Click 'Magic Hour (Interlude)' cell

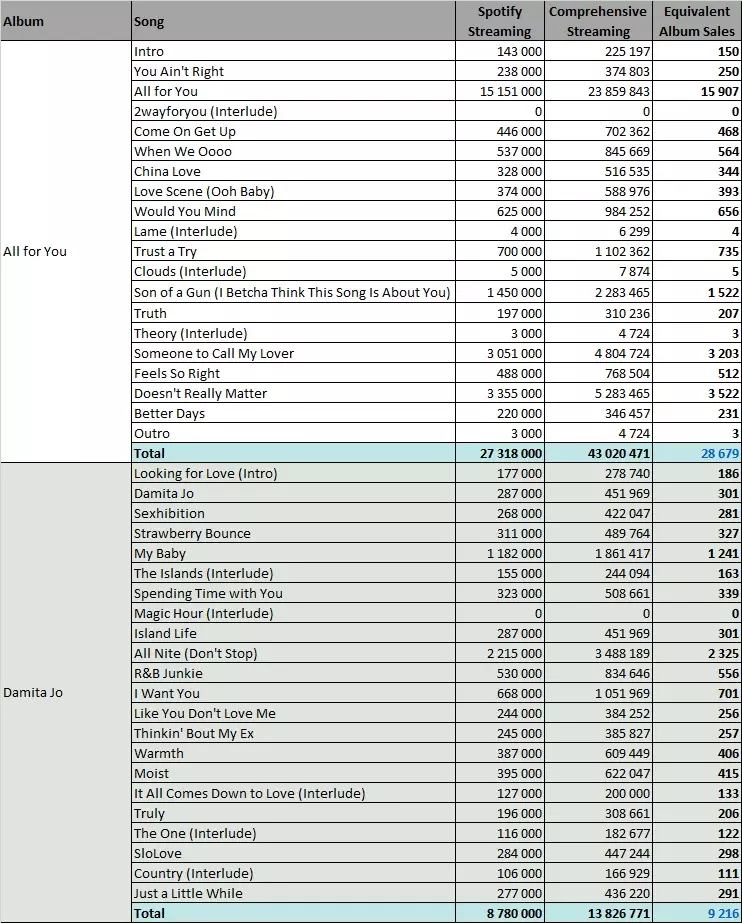click(293, 613)
